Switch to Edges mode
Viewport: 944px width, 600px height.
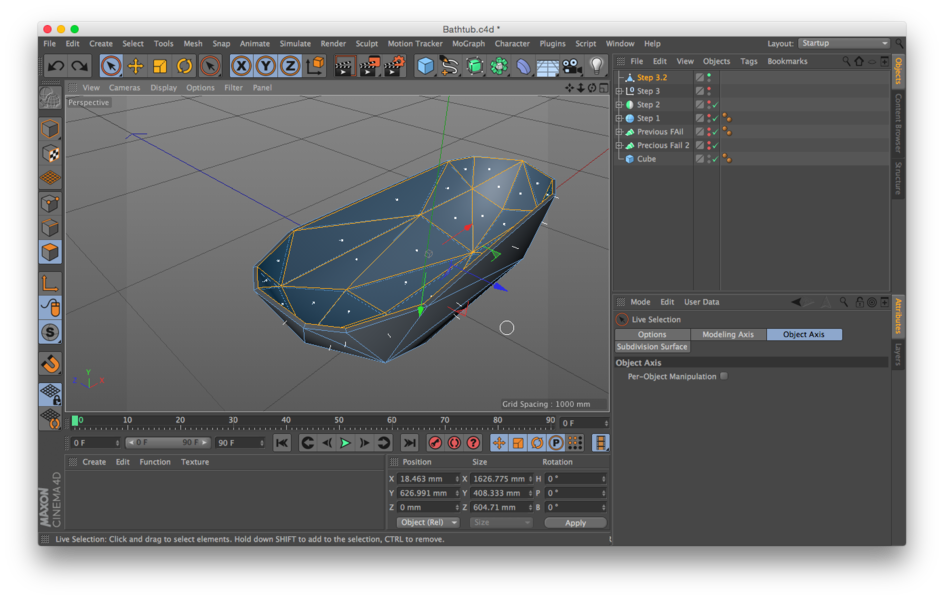(x=51, y=227)
